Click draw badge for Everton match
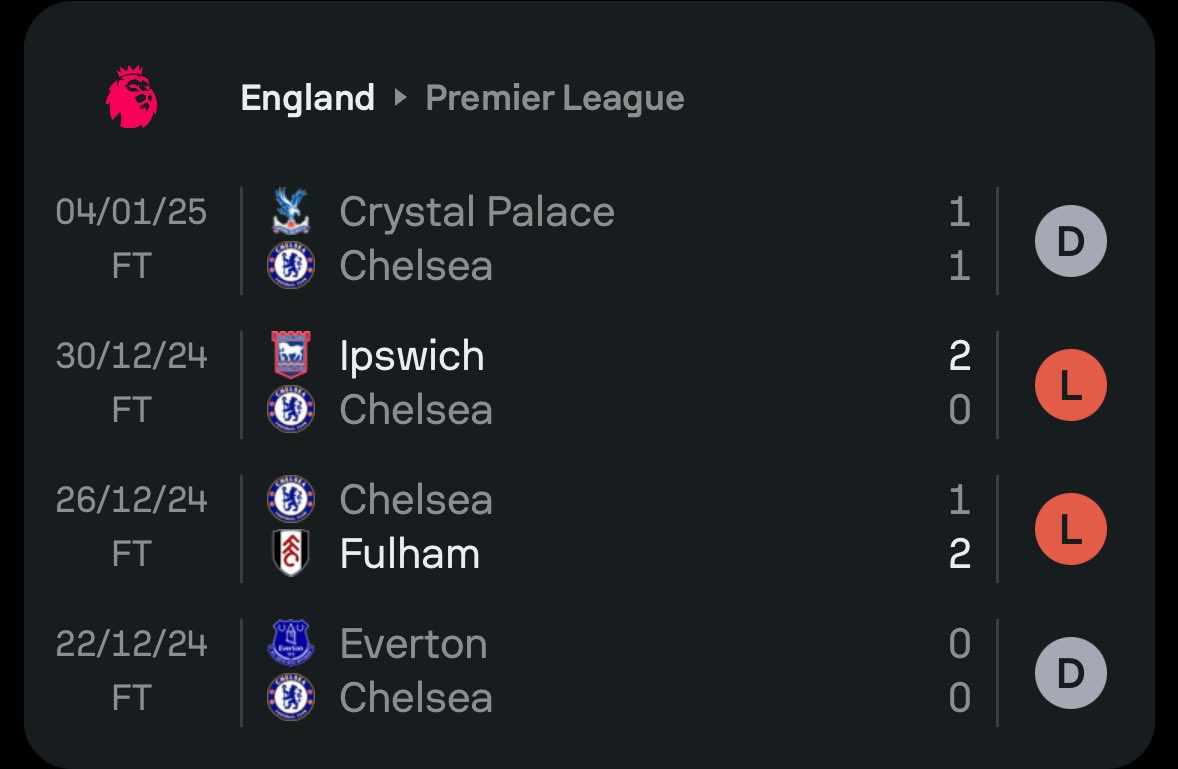 click(1071, 673)
